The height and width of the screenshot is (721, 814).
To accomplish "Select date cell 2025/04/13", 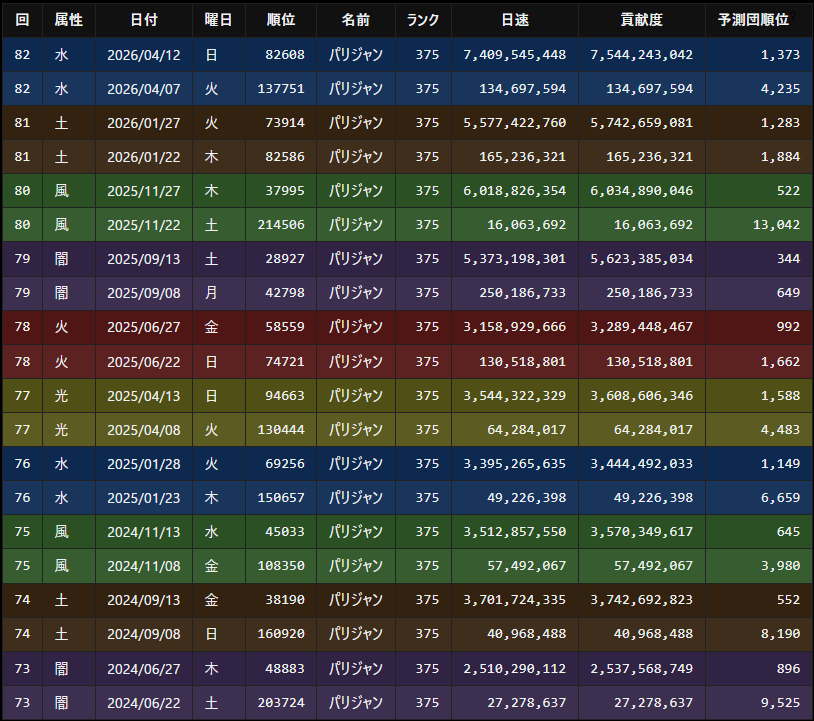I will coord(144,396).
